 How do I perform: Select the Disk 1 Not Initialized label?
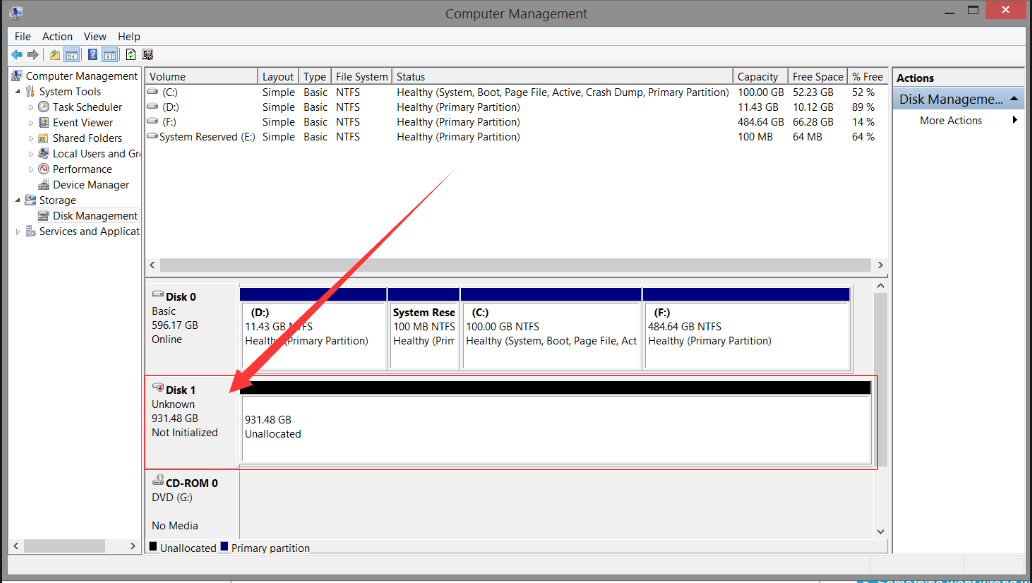point(184,432)
